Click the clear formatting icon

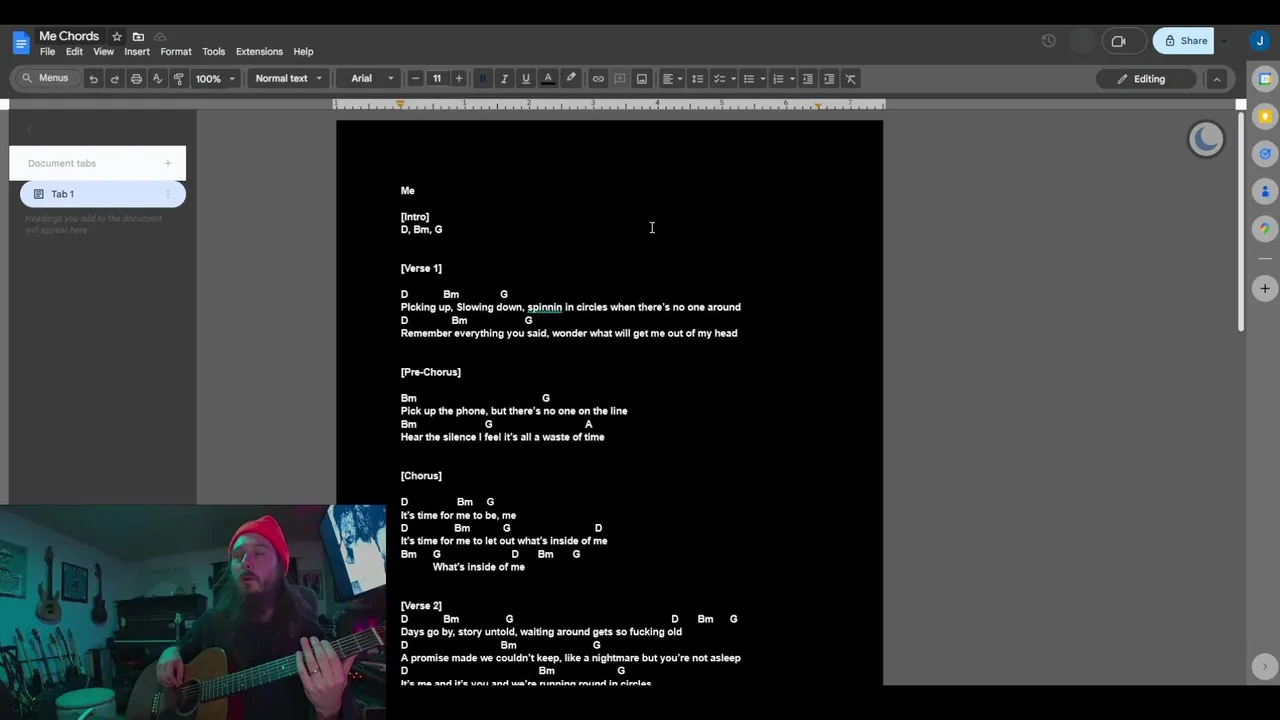[x=851, y=79]
